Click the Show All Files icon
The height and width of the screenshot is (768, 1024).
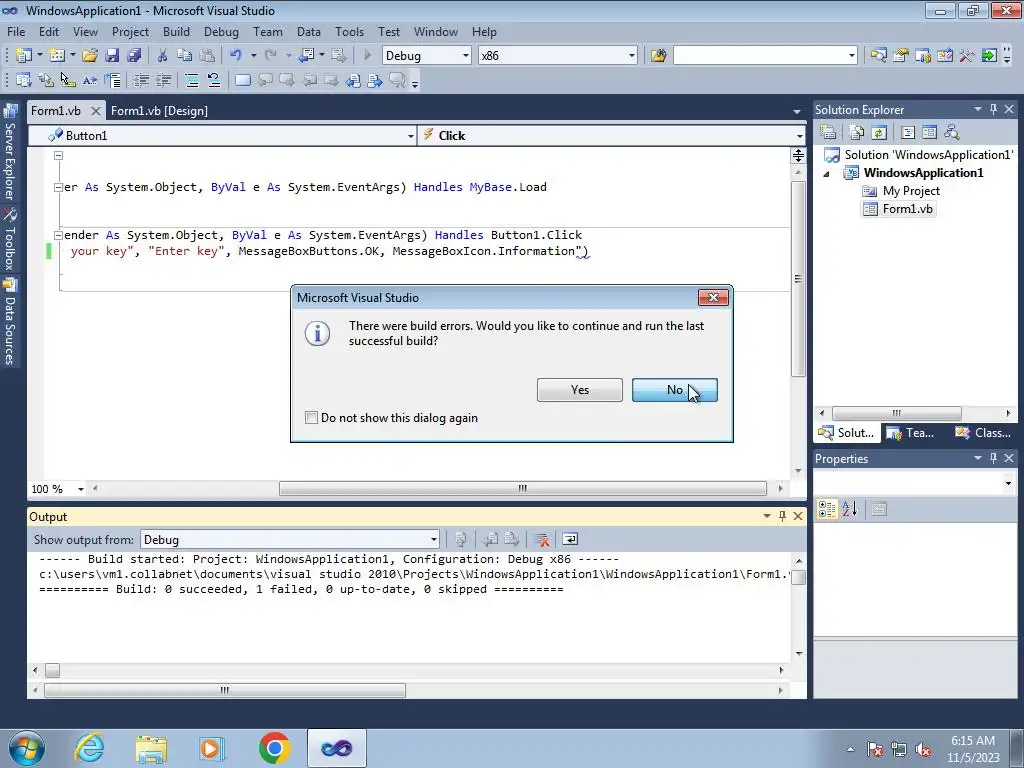coord(857,132)
